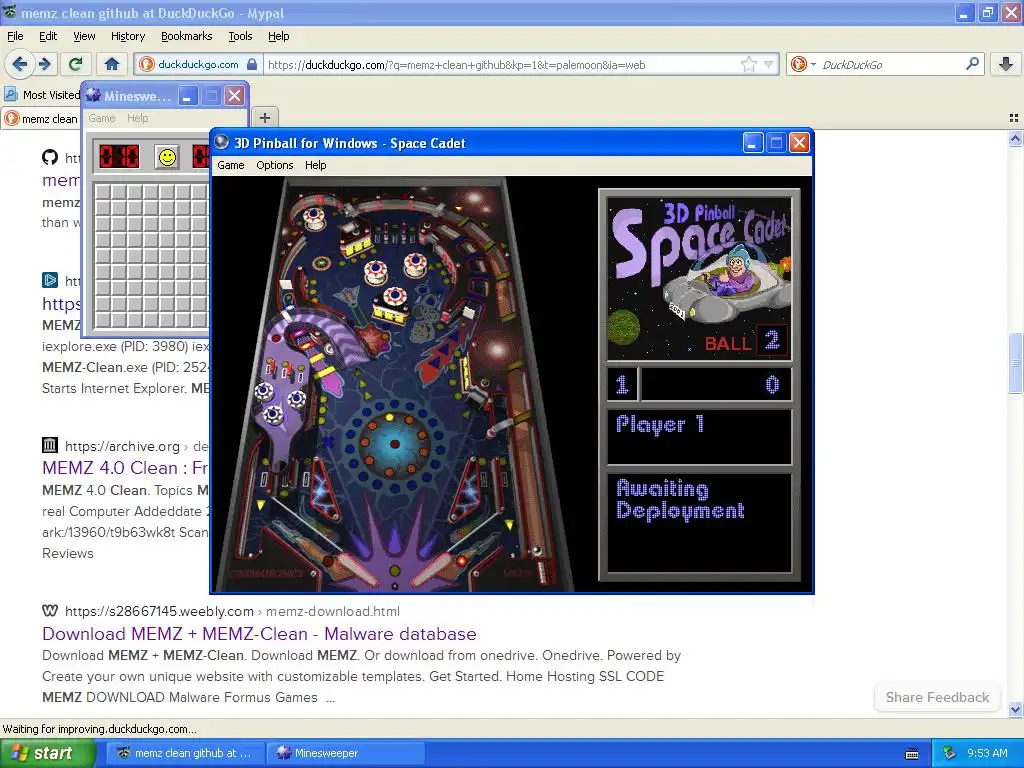Open the Pinball Help menu

point(315,165)
